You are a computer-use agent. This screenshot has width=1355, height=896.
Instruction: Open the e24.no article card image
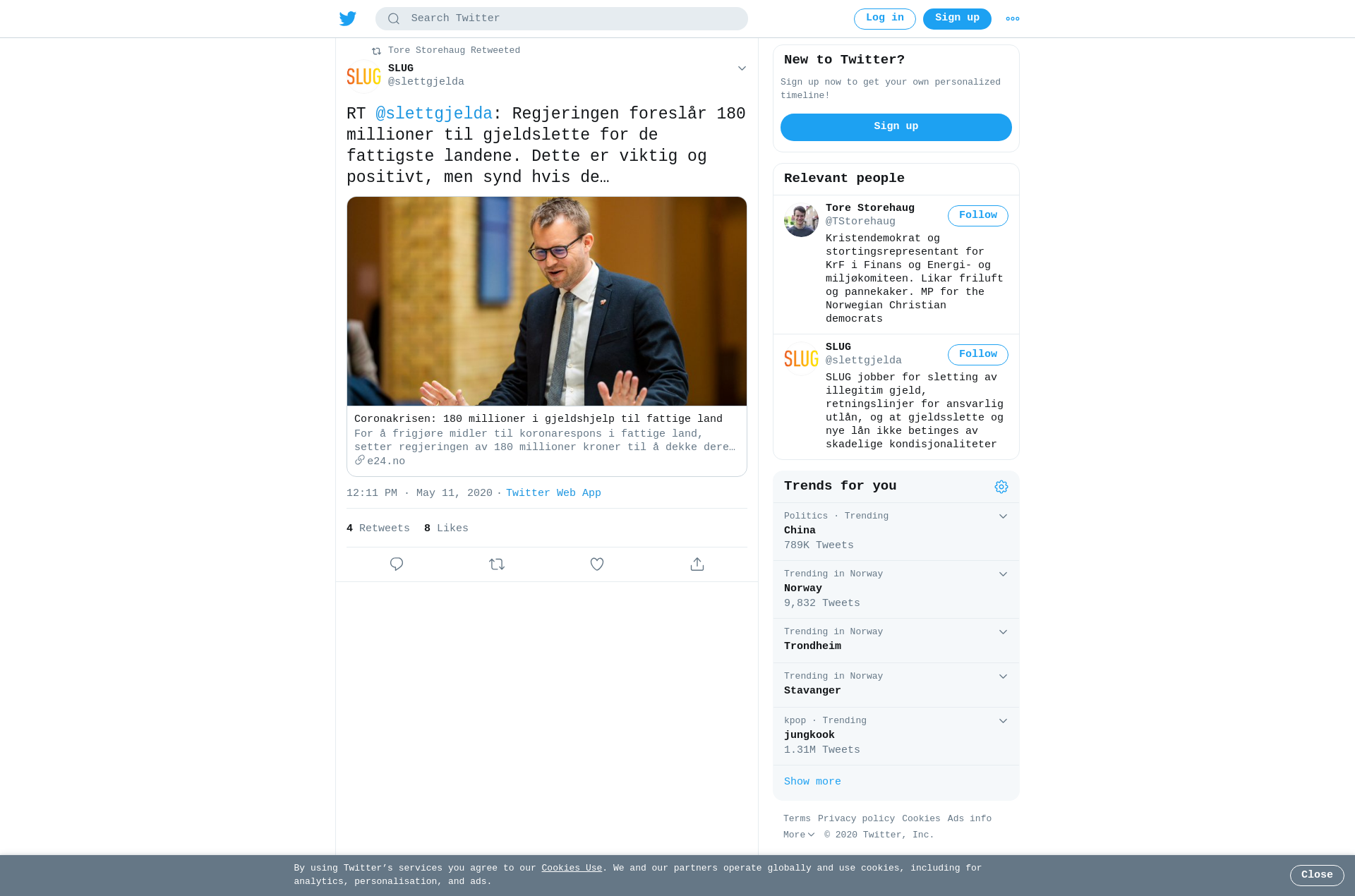pos(547,301)
